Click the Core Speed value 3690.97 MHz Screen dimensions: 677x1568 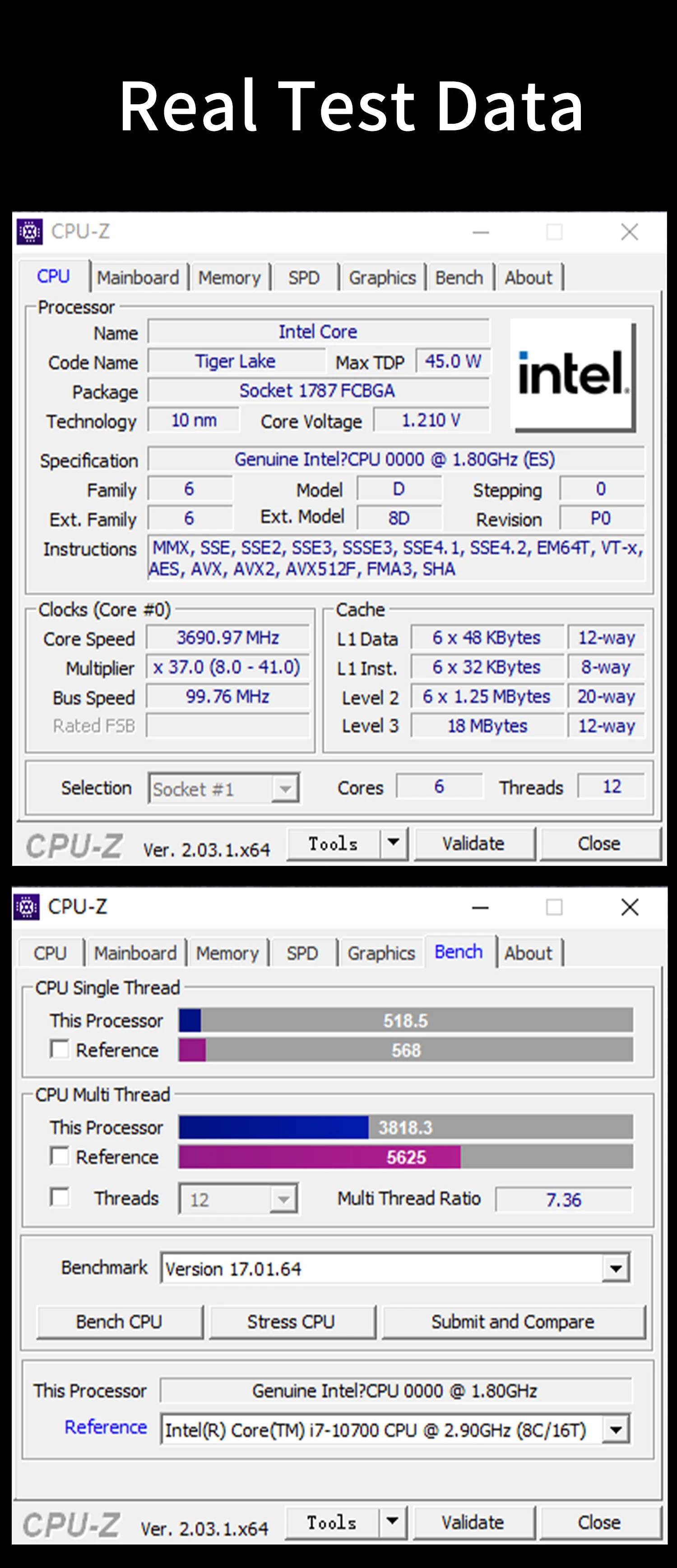pos(228,637)
